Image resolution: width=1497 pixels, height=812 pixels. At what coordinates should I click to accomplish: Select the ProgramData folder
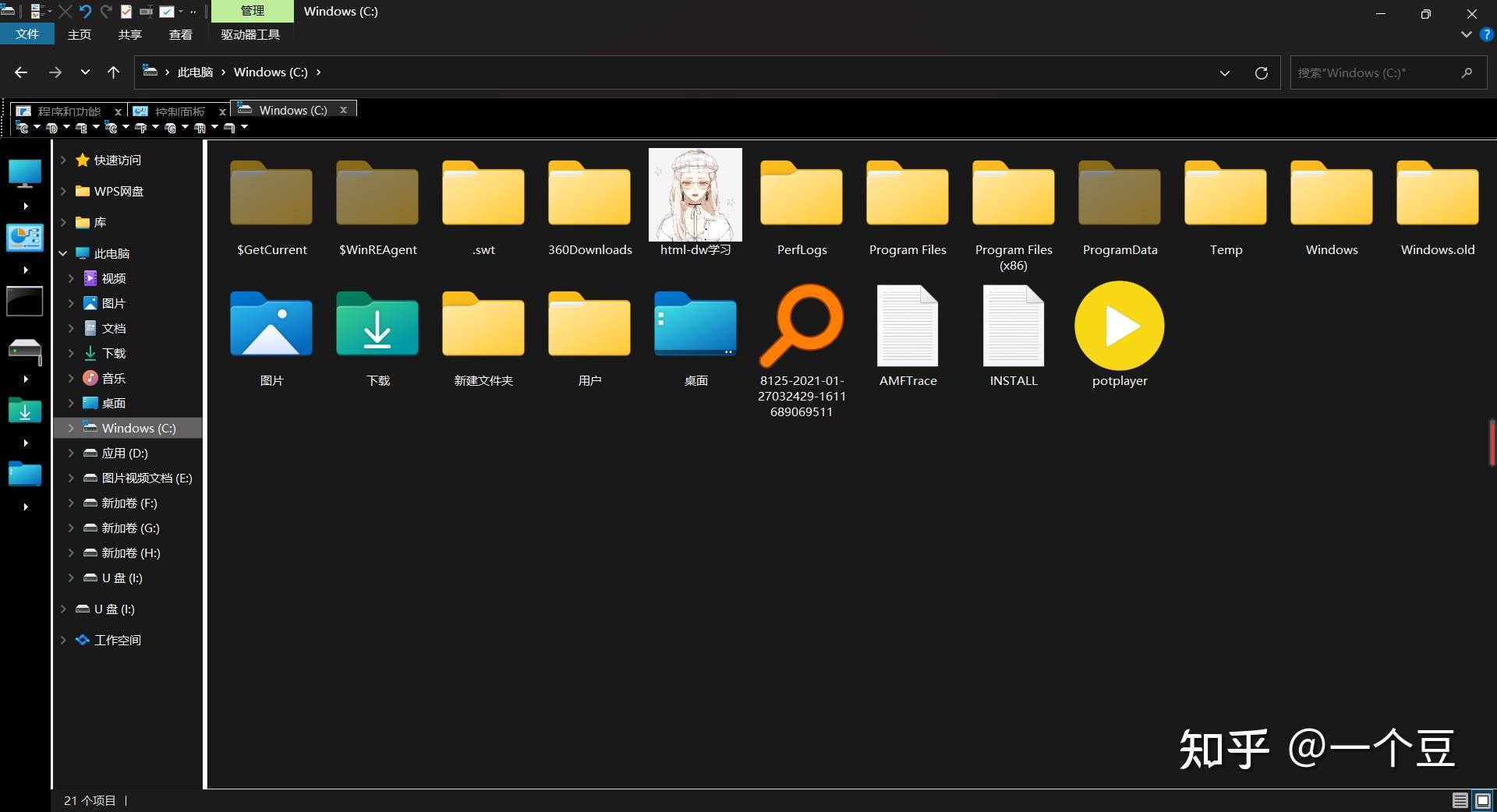[1120, 204]
